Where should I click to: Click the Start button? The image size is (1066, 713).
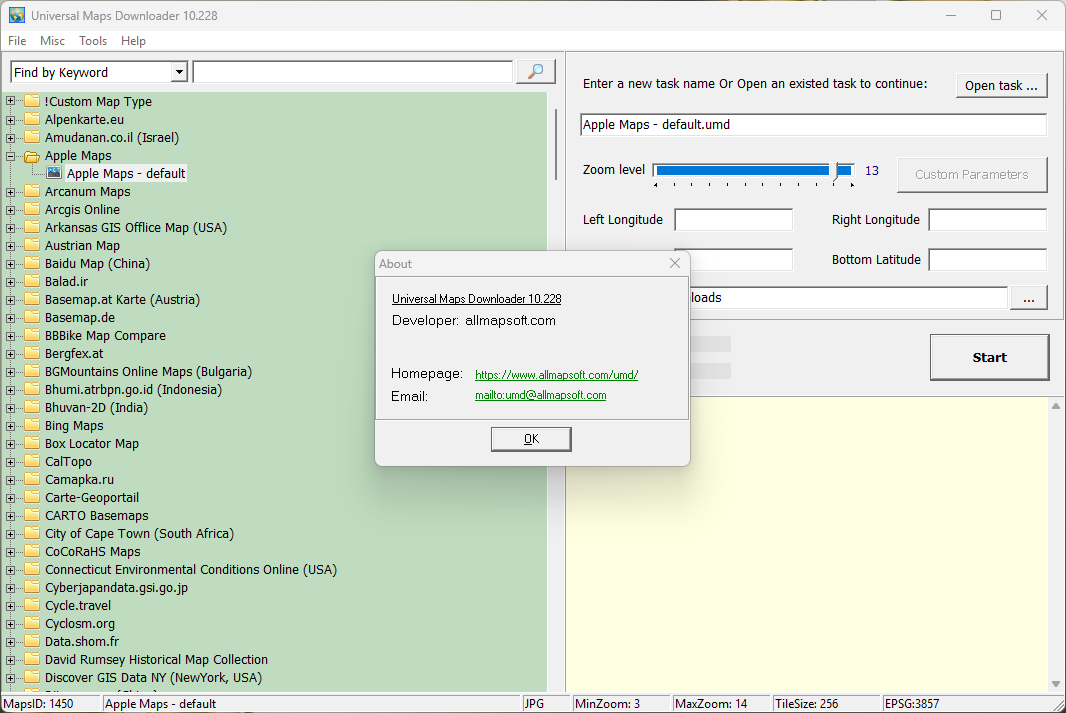989,358
